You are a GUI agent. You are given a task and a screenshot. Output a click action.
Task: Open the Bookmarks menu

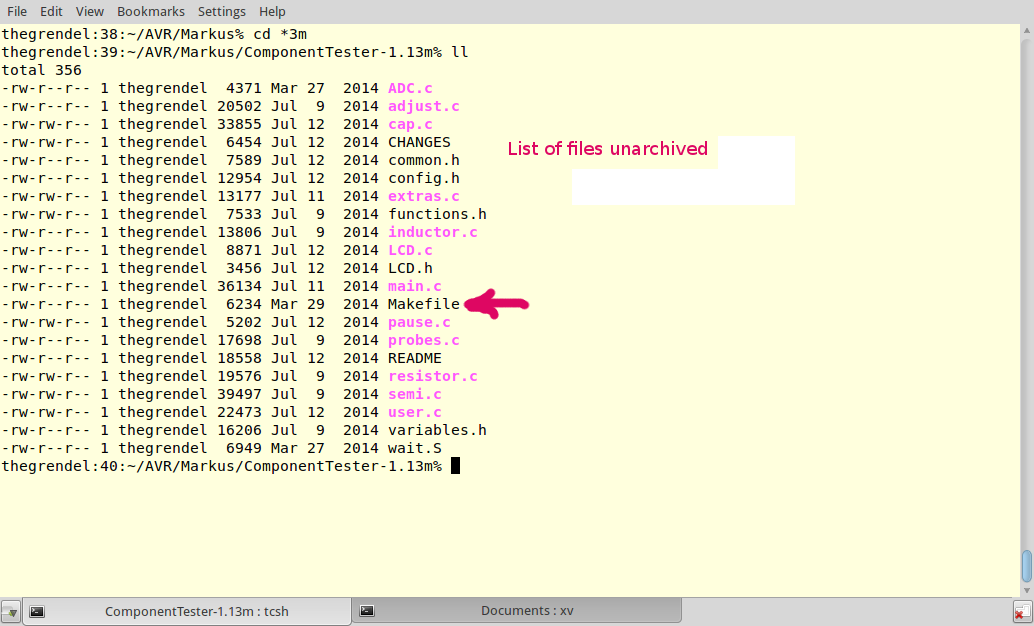pos(150,11)
